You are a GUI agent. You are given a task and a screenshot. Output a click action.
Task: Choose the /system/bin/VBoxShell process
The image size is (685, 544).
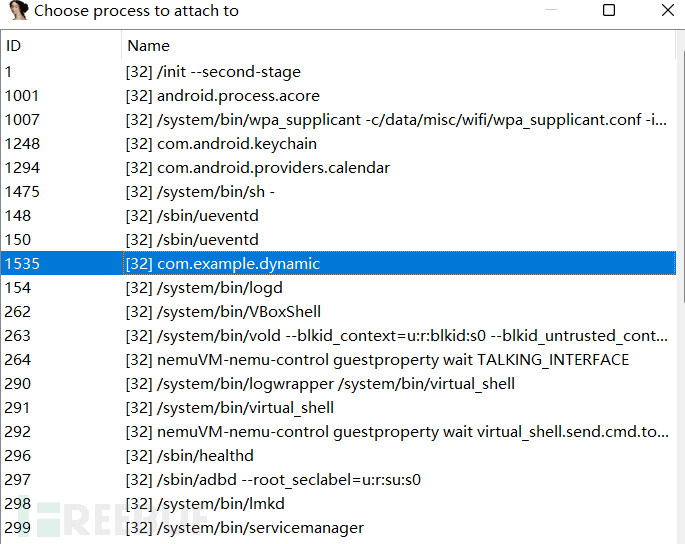point(338,312)
